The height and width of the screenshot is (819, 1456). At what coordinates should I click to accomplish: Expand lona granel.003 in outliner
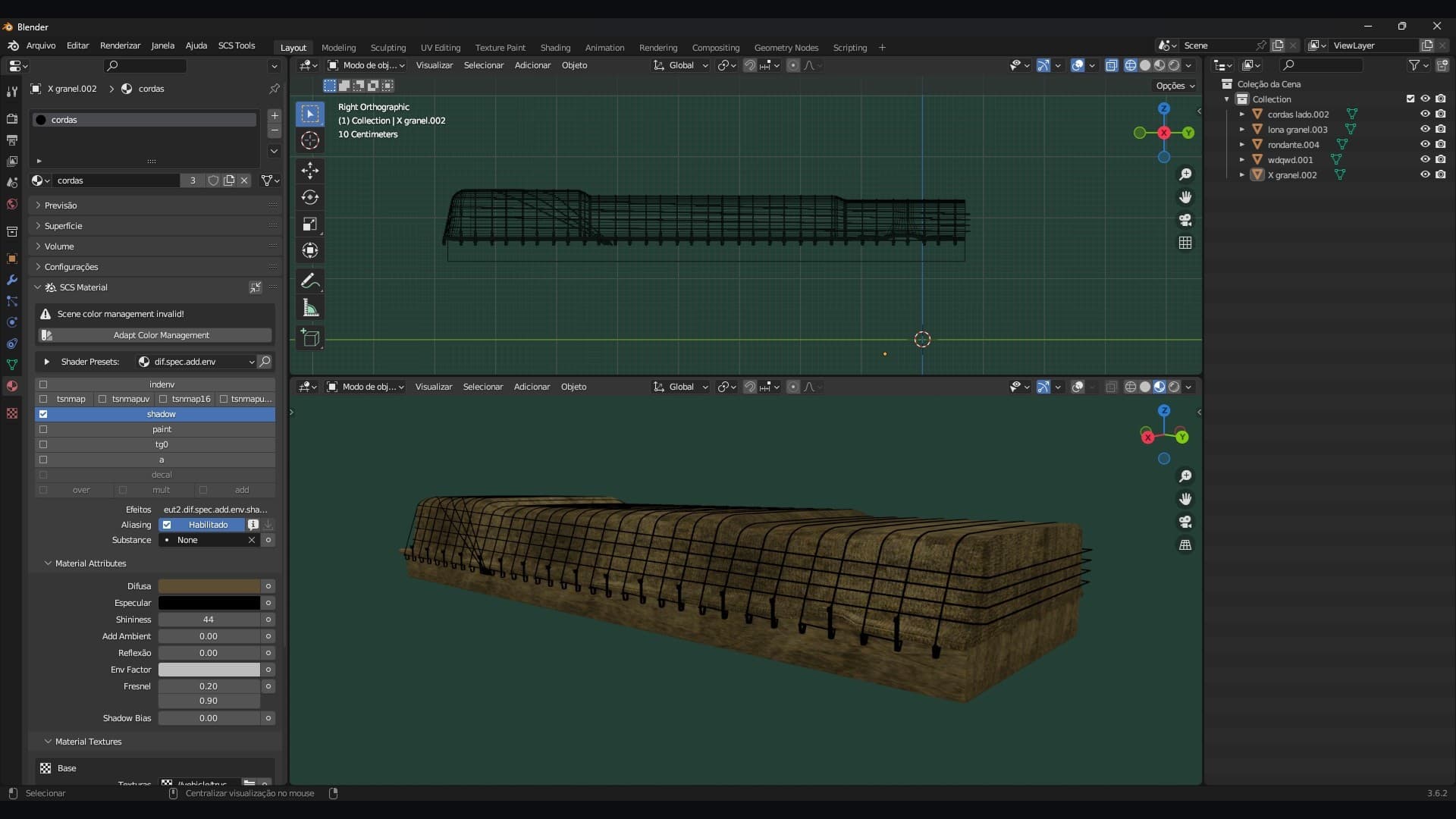[1242, 130]
